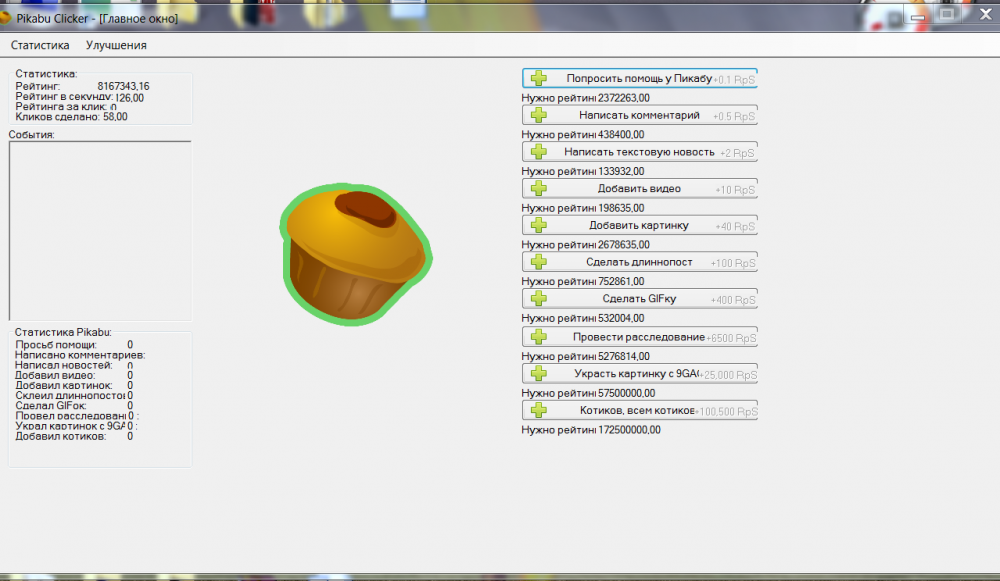This screenshot has height=581, width=1000.
Task: Open the Улучшения menu
Action: tap(116, 45)
